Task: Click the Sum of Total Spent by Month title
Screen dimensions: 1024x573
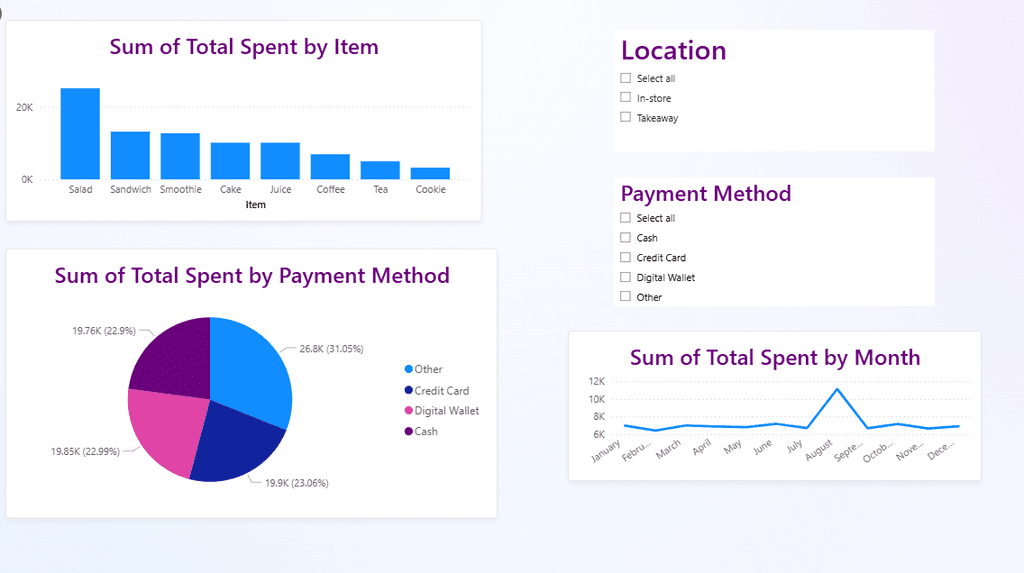Action: click(x=775, y=358)
